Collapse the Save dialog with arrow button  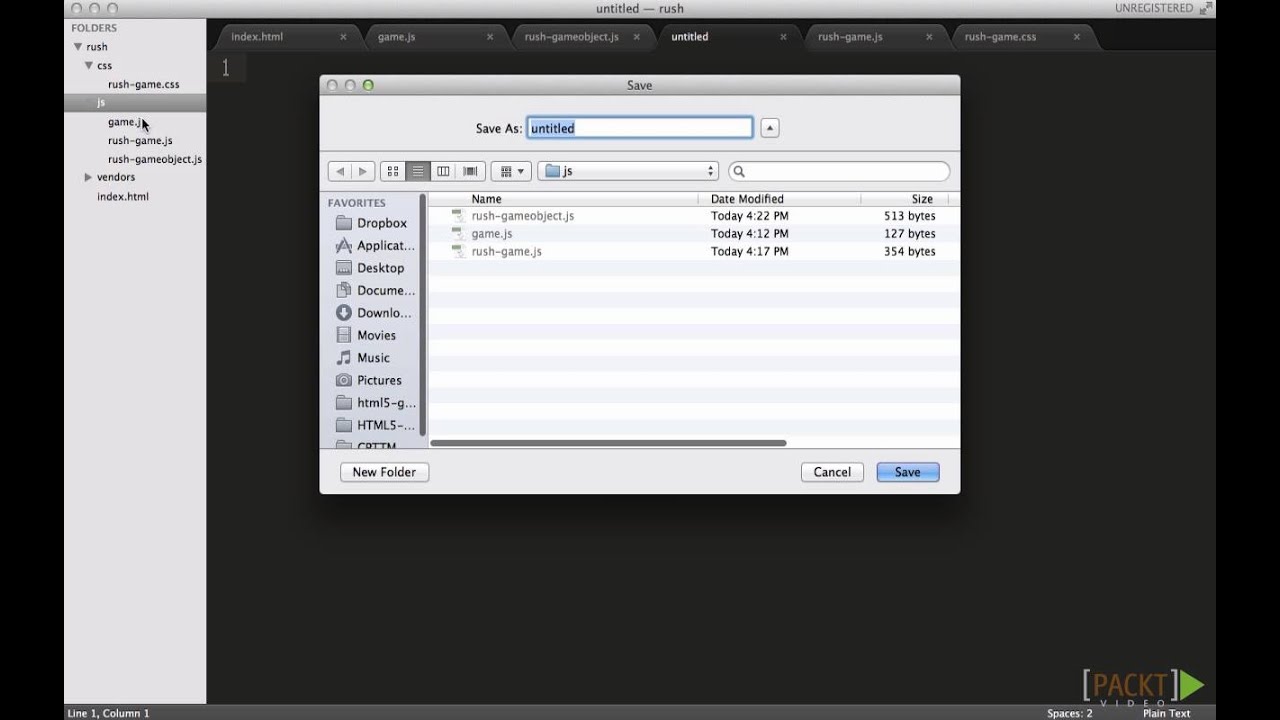769,128
